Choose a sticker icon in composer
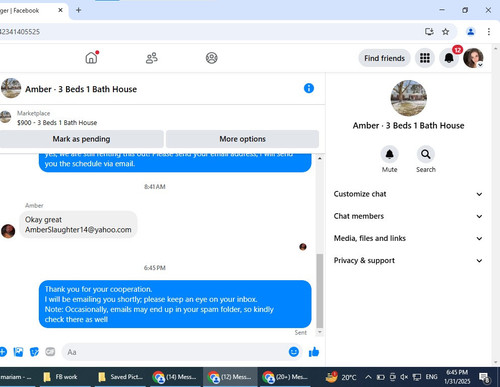 point(34,352)
